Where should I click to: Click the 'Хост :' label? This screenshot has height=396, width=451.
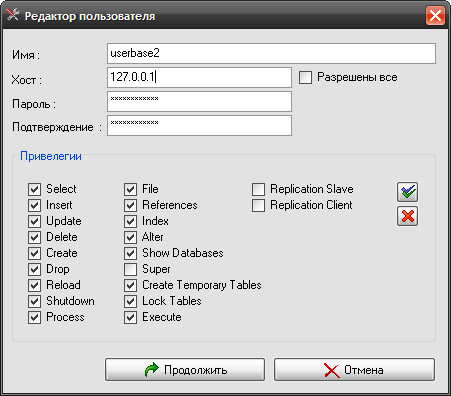pyautogui.click(x=27, y=80)
